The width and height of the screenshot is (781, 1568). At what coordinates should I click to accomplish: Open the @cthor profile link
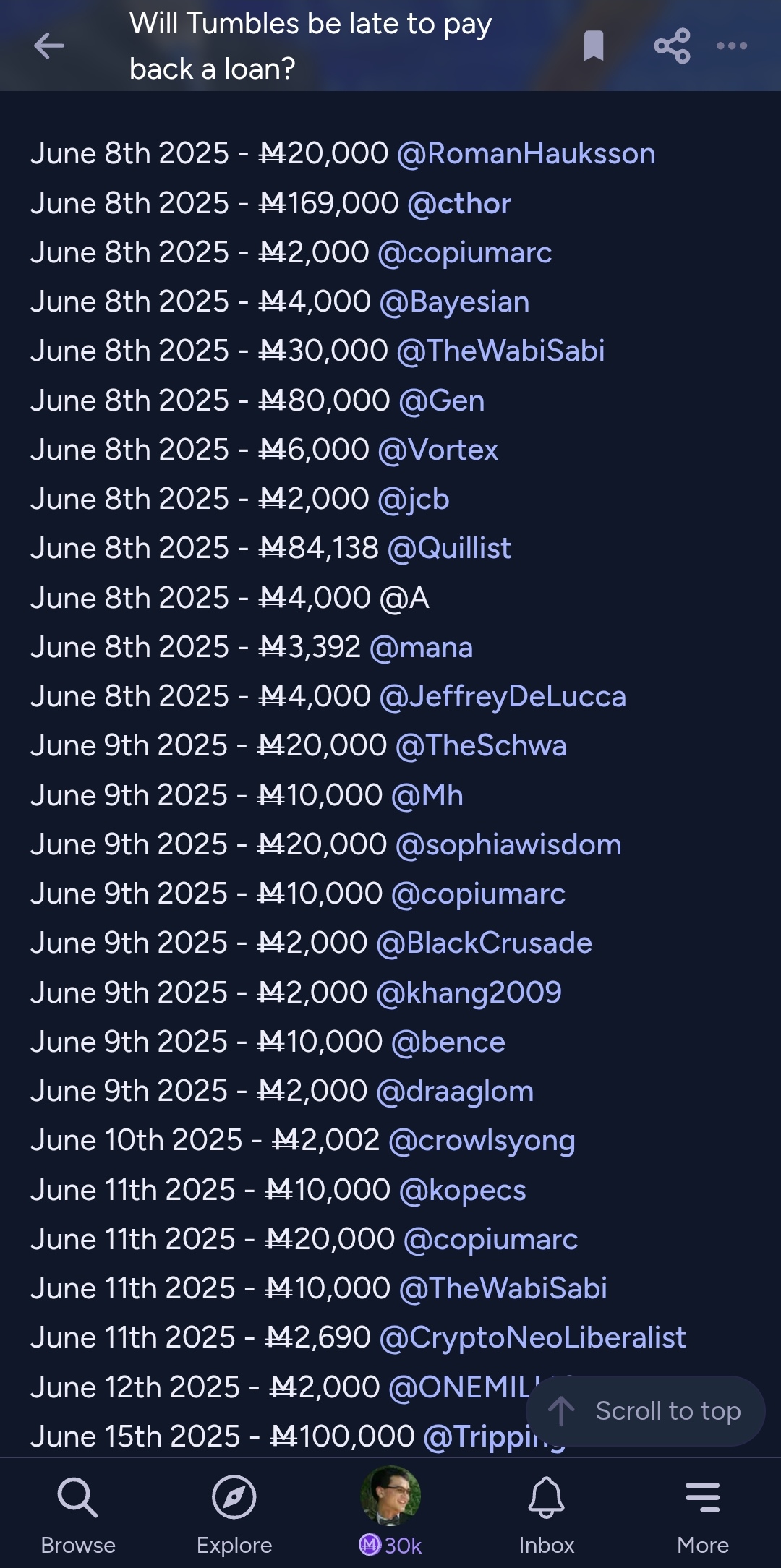[x=459, y=204]
